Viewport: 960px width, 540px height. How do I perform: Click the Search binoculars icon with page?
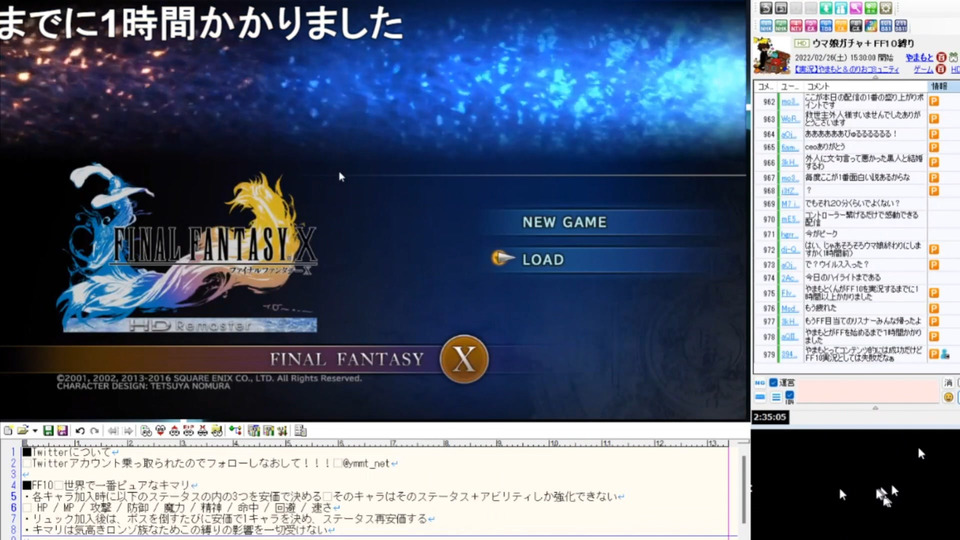[146, 431]
